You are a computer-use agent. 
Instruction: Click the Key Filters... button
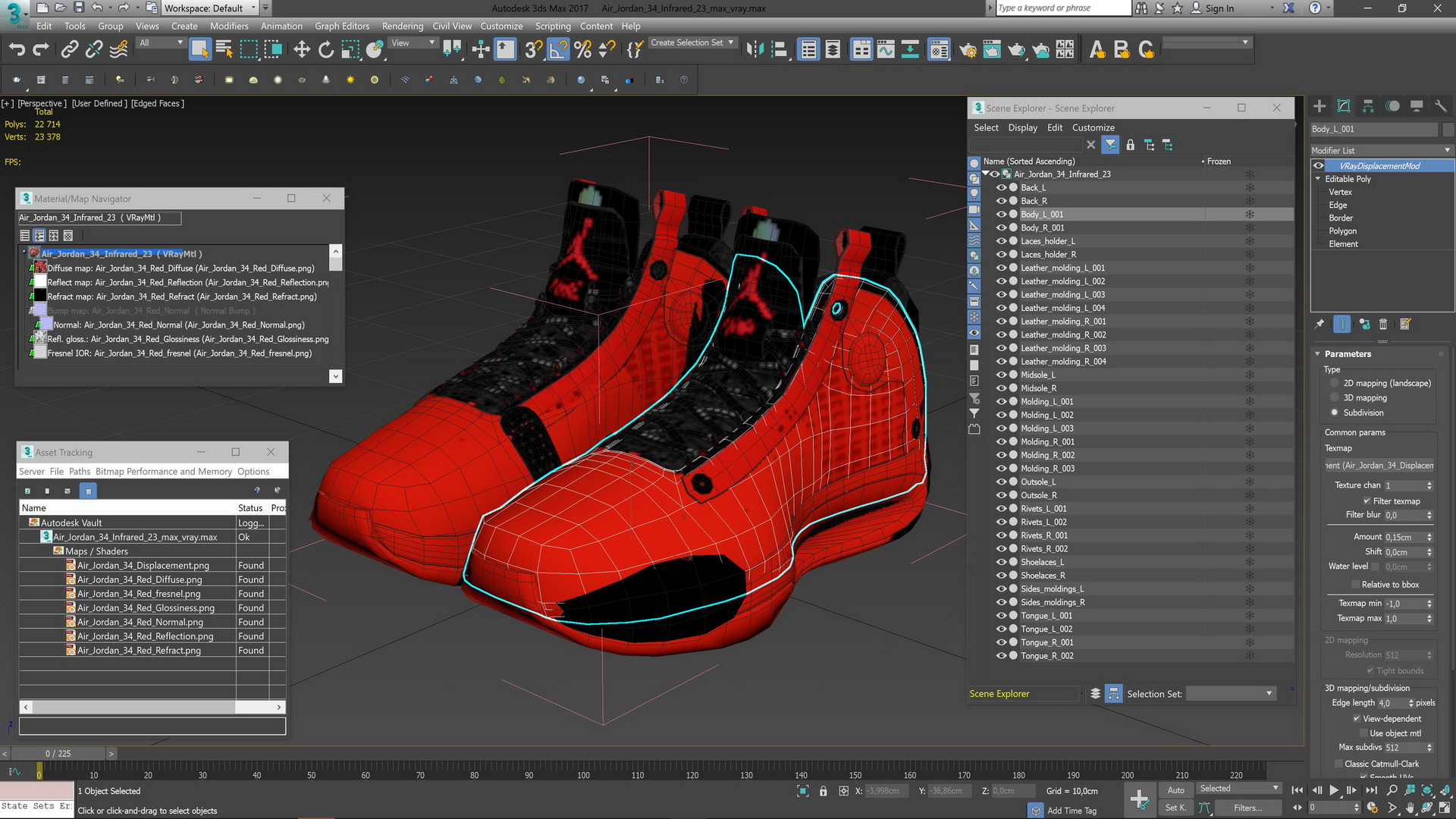[1247, 808]
